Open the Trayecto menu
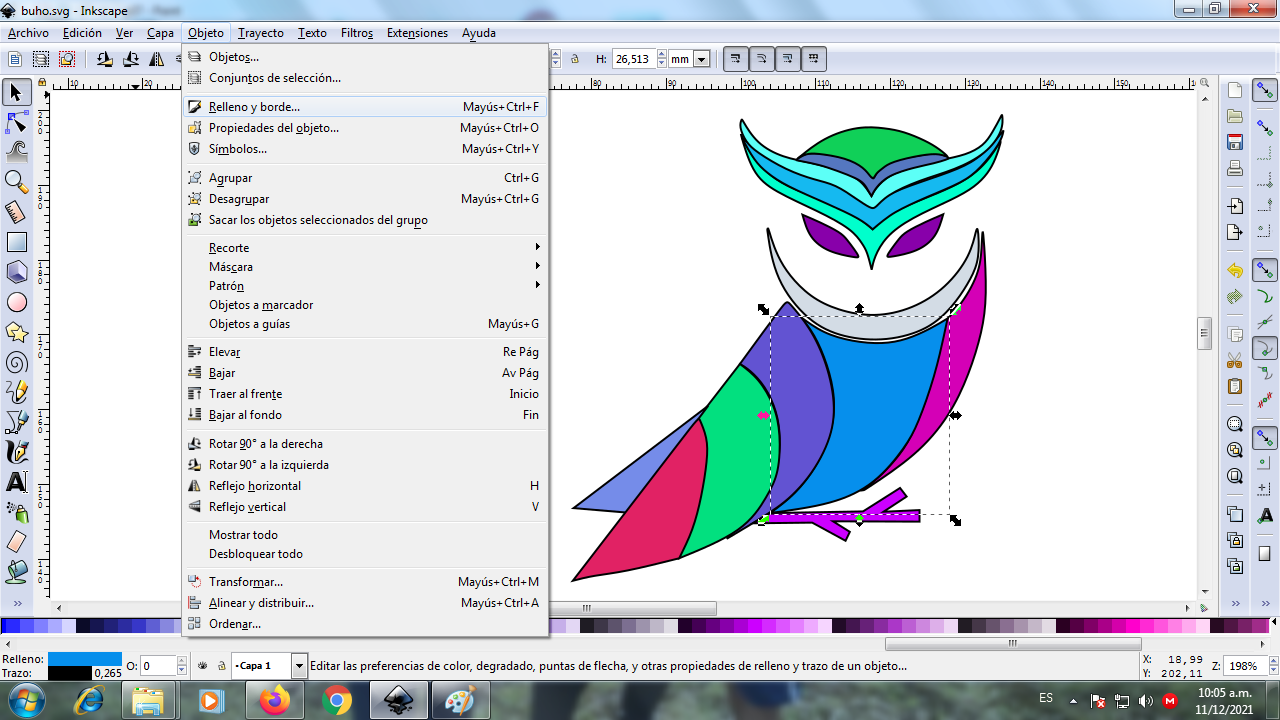The width and height of the screenshot is (1280, 720). point(261,33)
